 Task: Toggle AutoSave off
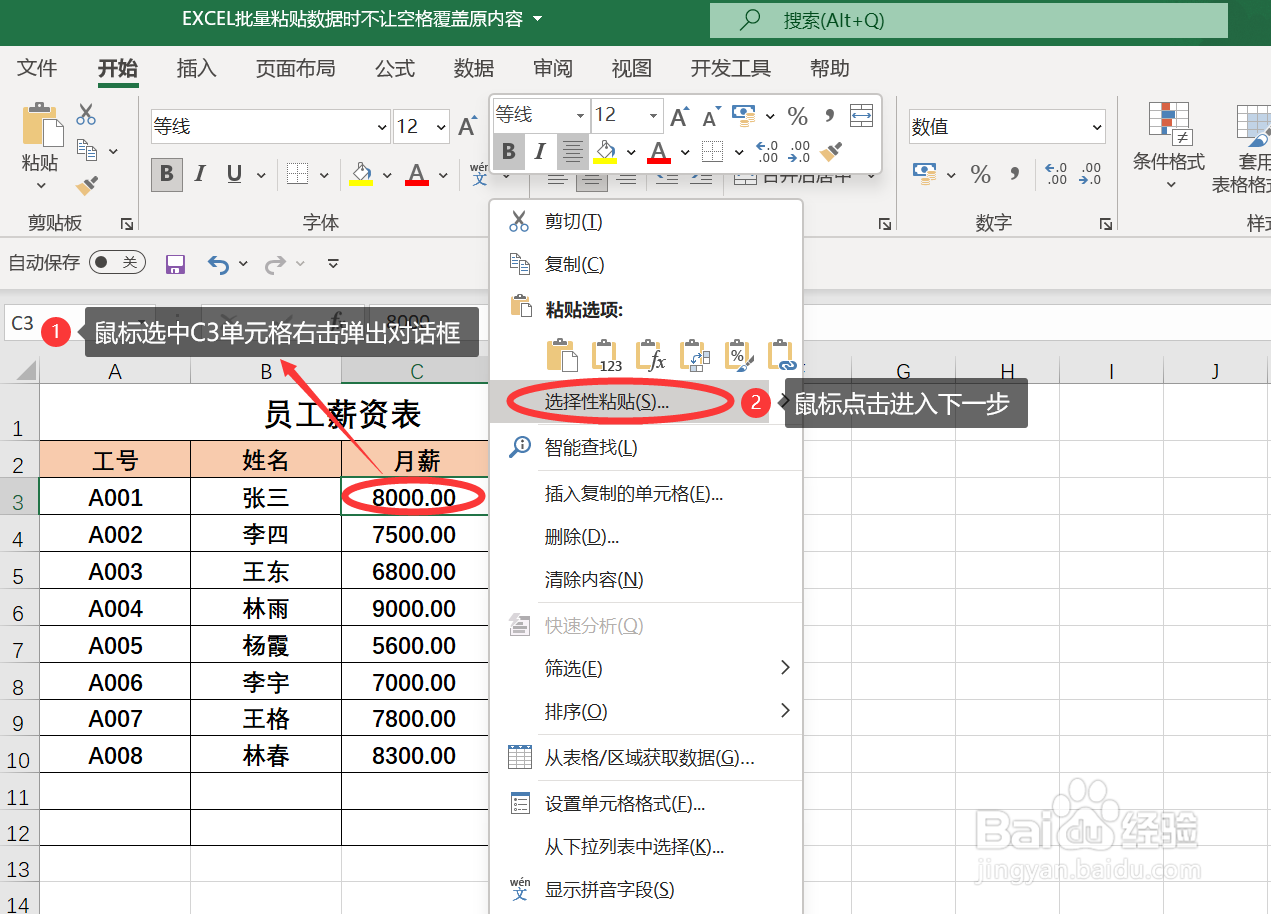pyautogui.click(x=116, y=263)
